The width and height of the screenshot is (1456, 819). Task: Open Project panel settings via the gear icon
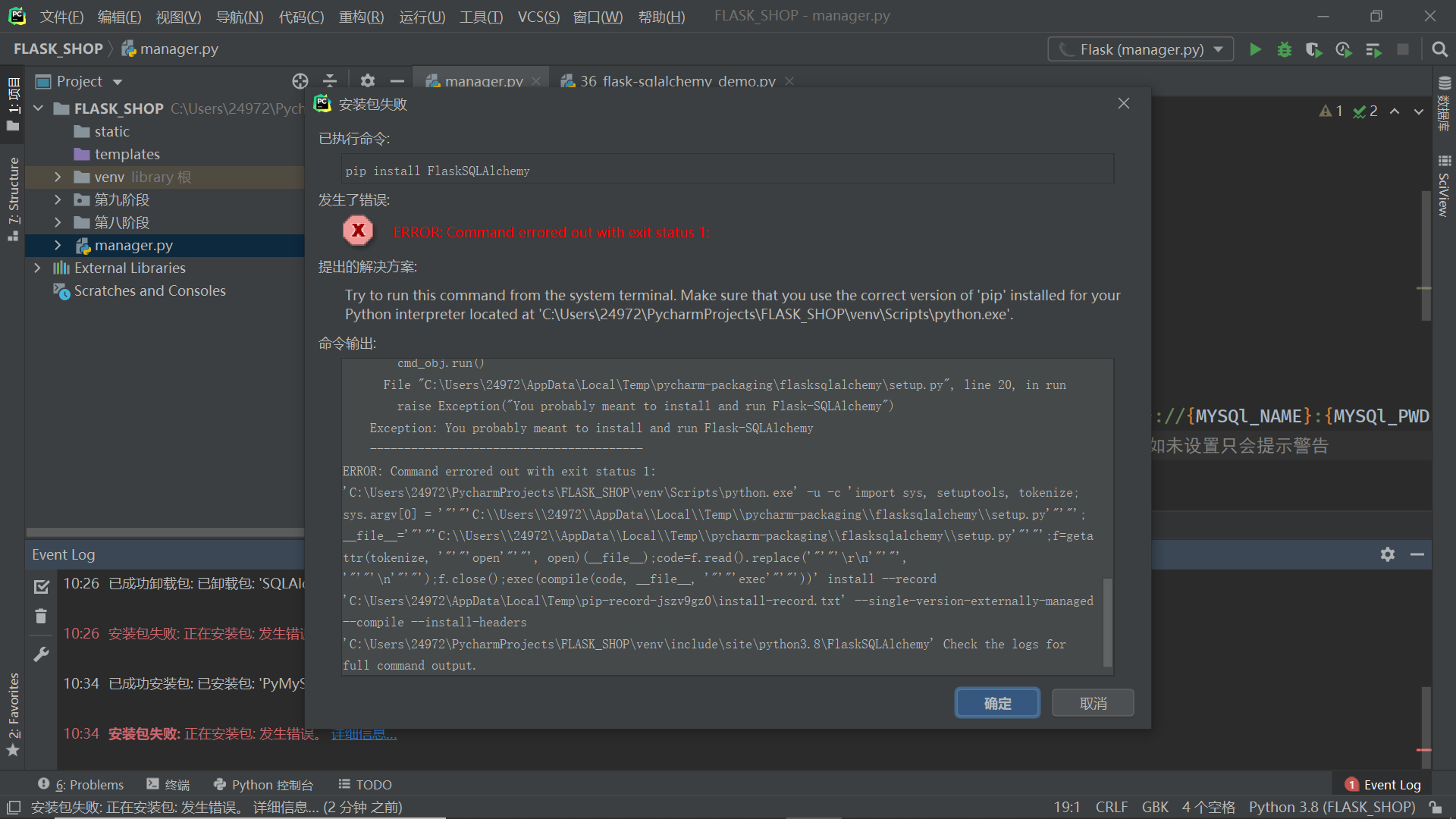tap(368, 81)
